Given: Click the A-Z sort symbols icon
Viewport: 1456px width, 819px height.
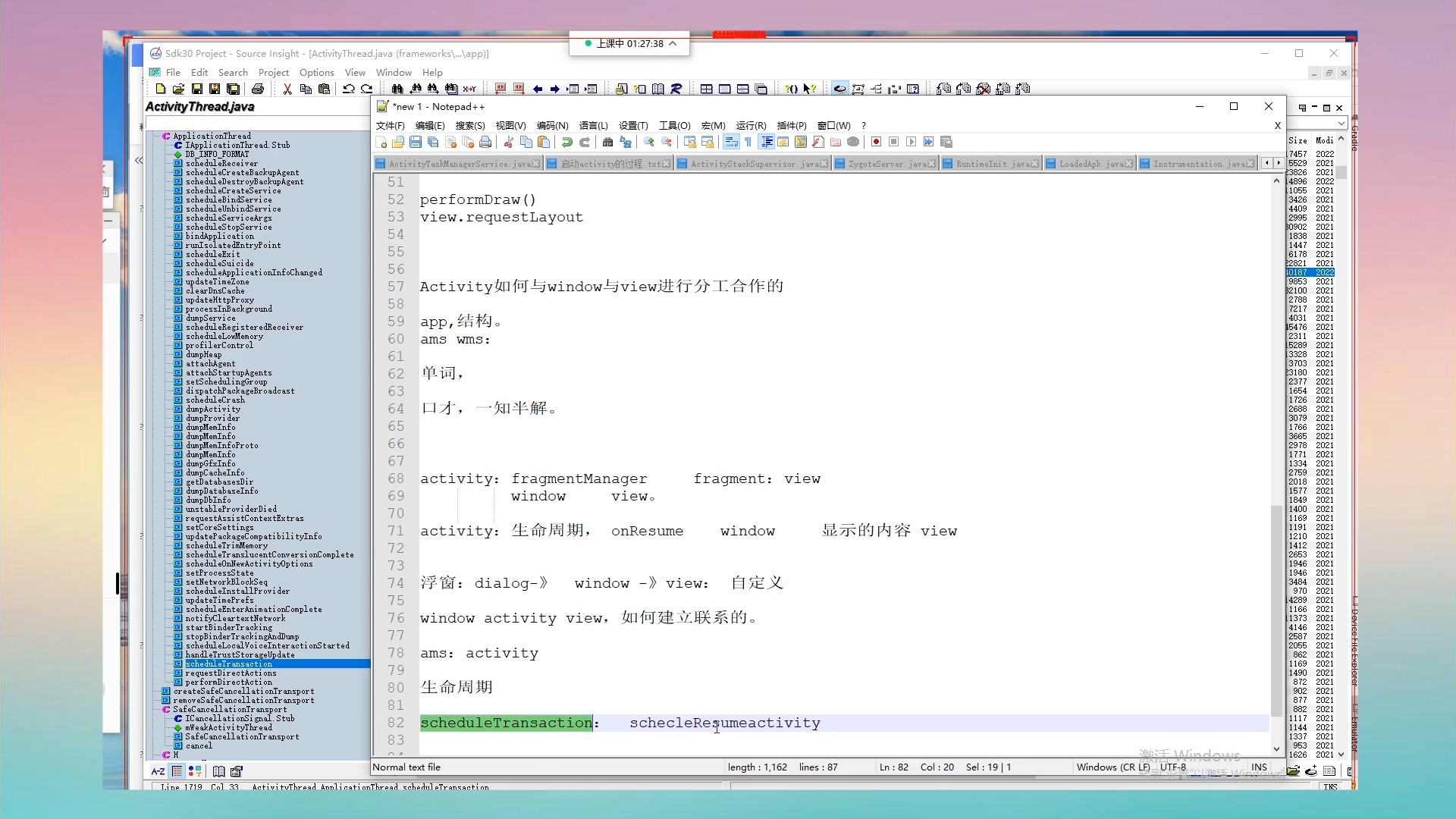Looking at the screenshot, I should point(158,771).
